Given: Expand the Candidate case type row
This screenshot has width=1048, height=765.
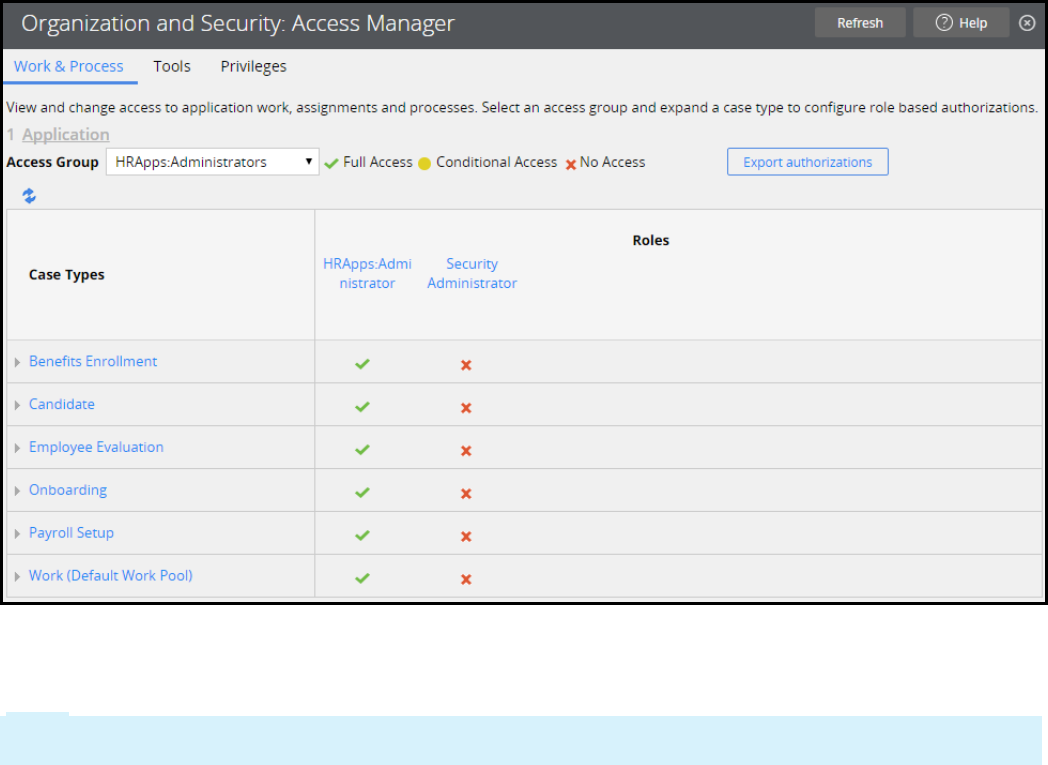Looking at the screenshot, I should [18, 405].
